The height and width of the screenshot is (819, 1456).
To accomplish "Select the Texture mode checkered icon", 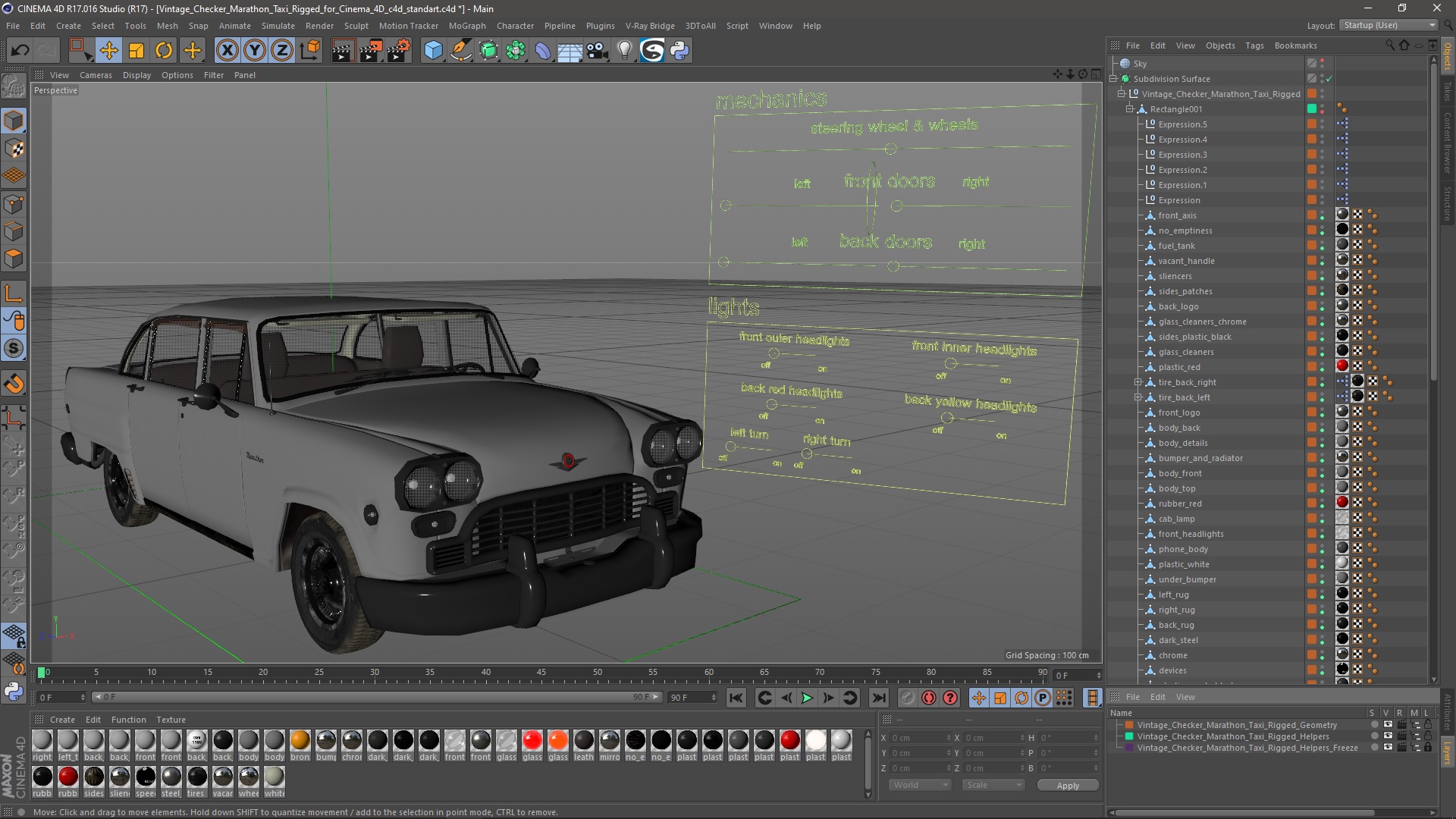I will pos(14,149).
